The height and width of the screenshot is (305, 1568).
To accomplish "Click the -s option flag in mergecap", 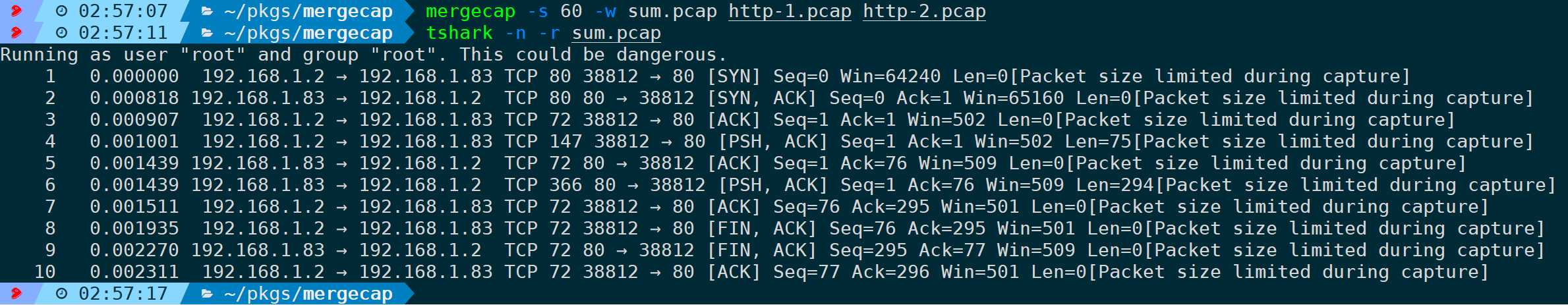I will click(538, 12).
